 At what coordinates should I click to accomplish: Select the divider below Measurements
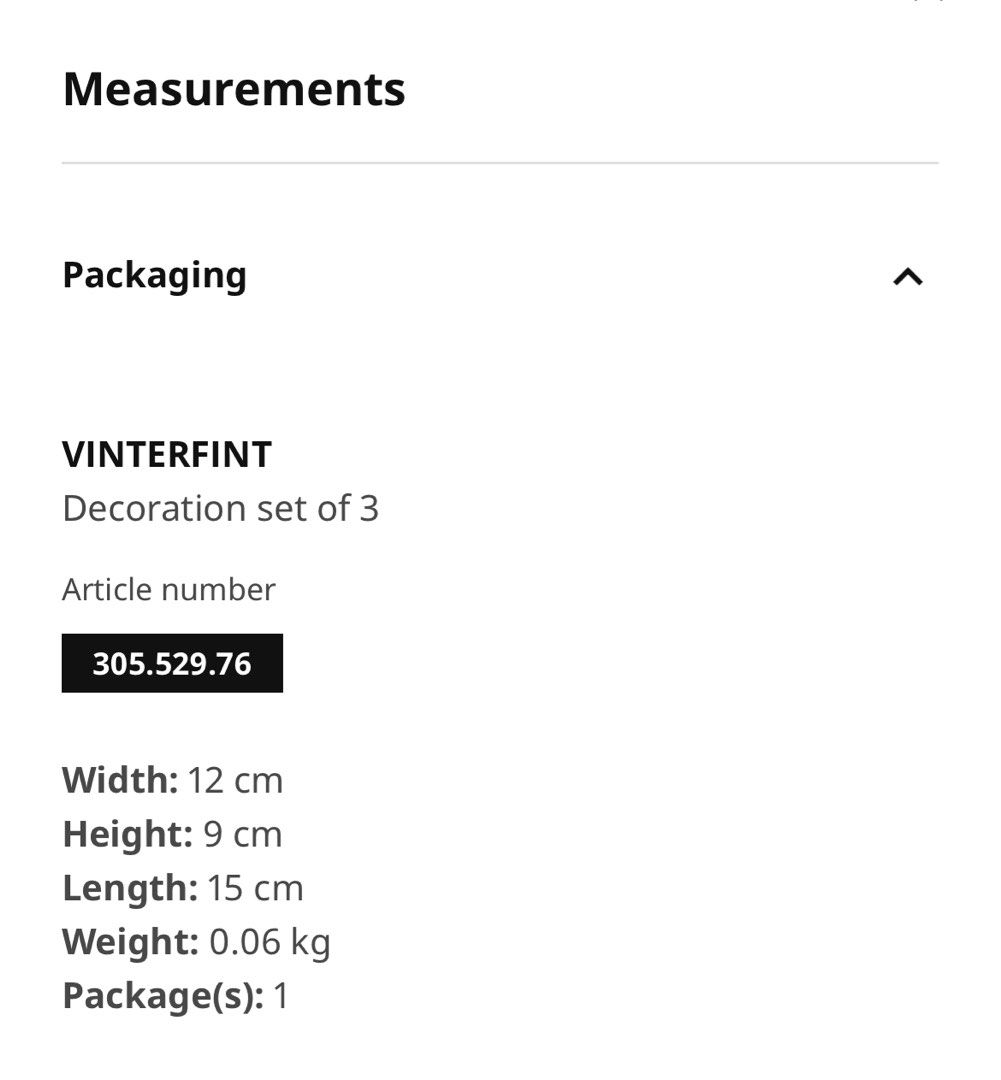click(x=500, y=157)
